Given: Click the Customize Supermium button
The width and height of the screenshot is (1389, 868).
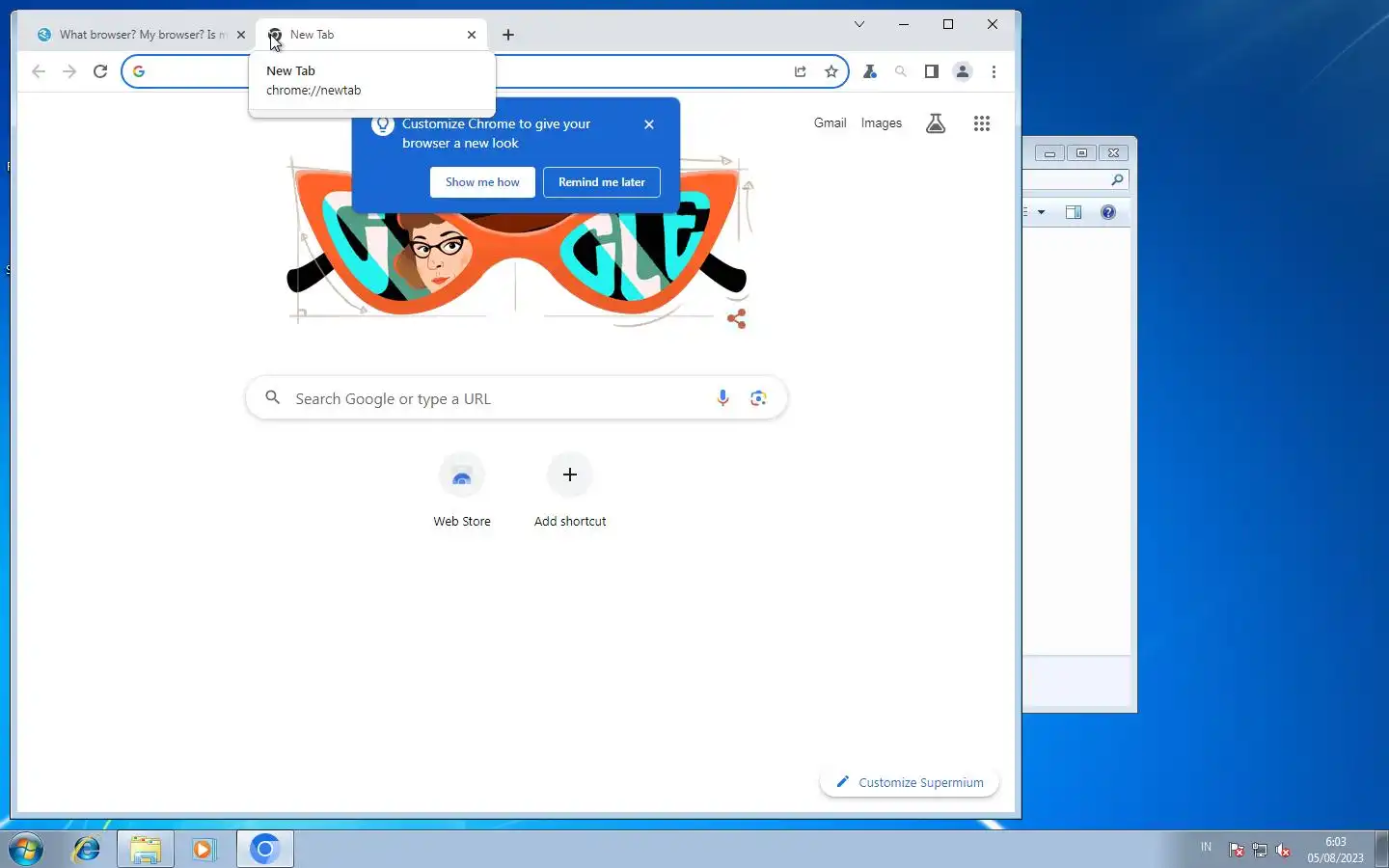Looking at the screenshot, I should click(x=910, y=782).
